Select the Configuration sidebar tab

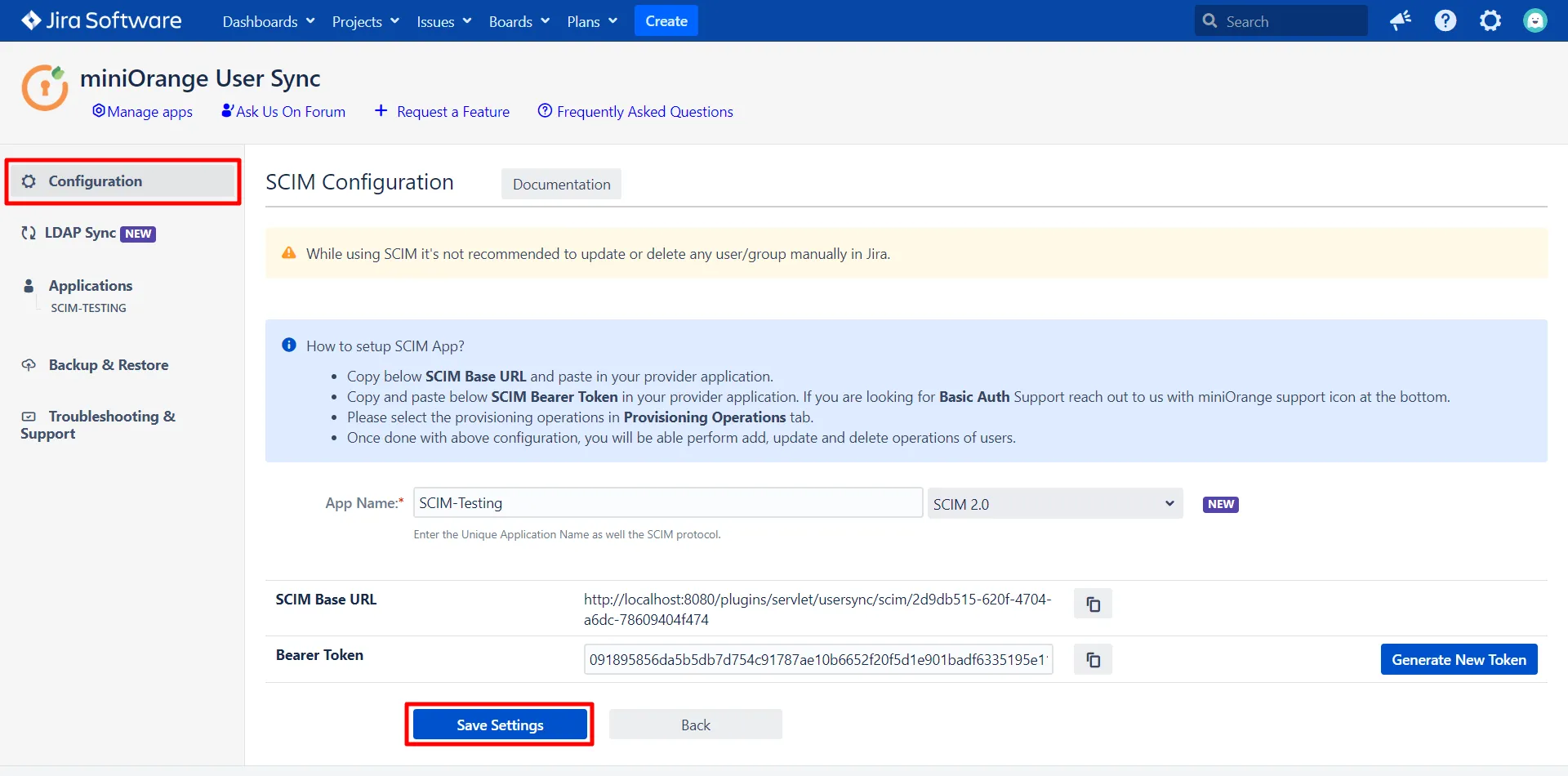[x=122, y=181]
